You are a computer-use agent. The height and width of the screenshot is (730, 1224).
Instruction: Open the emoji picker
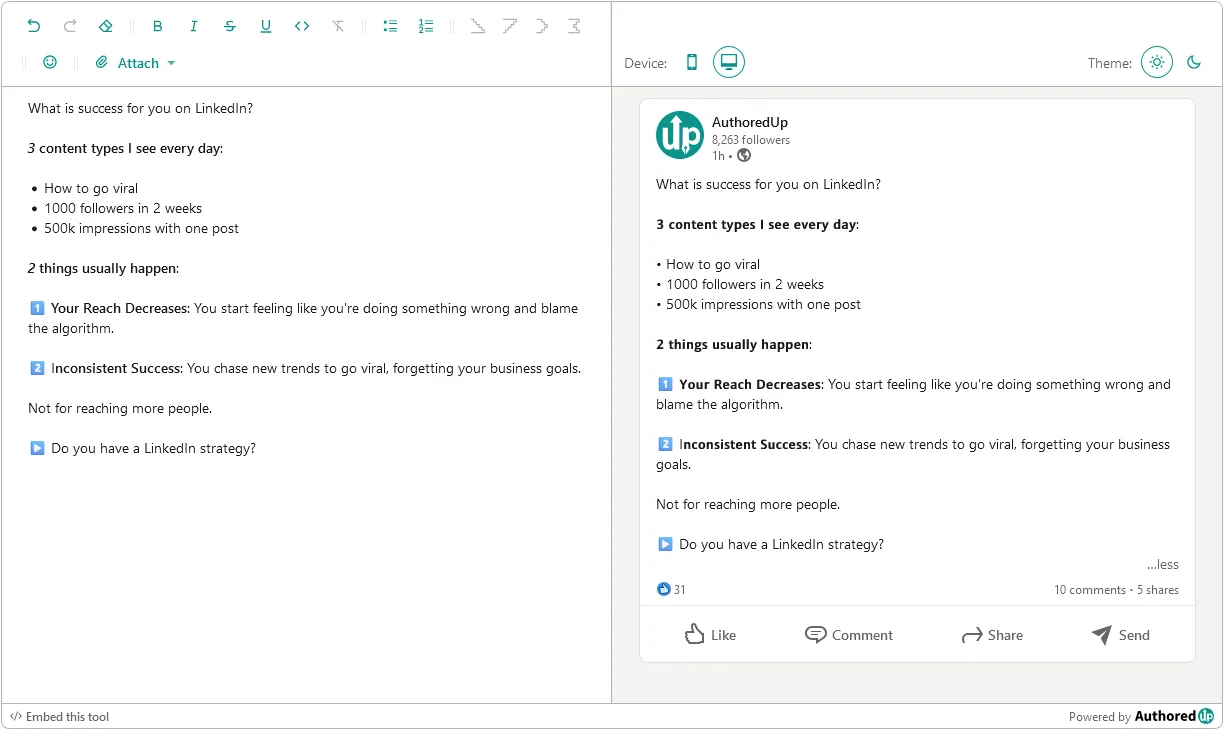click(x=50, y=62)
